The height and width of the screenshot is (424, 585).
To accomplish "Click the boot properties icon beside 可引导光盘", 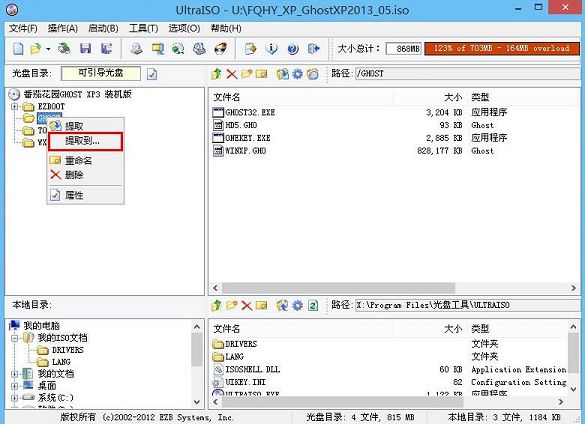I will 152,74.
